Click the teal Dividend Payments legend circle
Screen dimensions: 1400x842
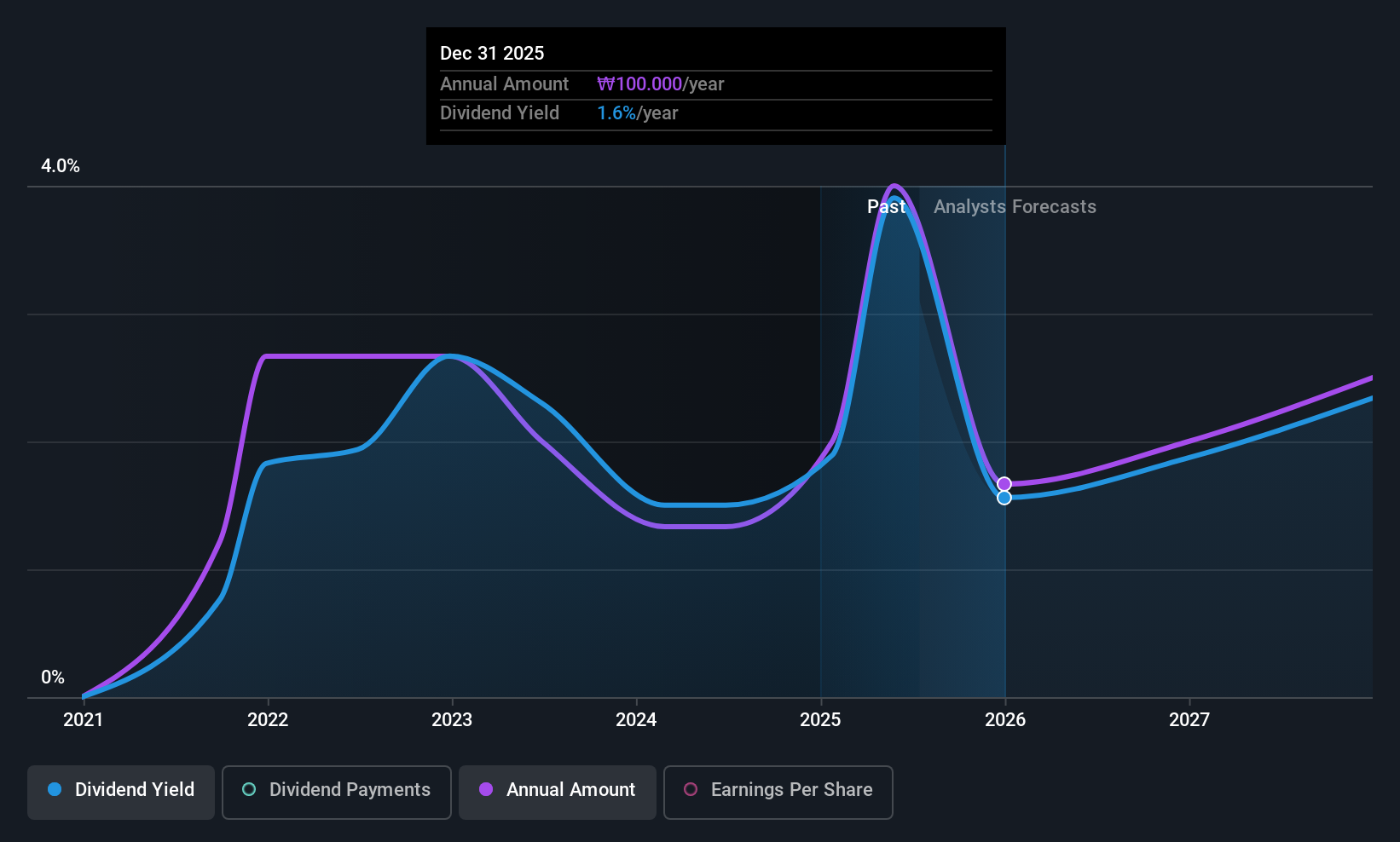click(249, 790)
